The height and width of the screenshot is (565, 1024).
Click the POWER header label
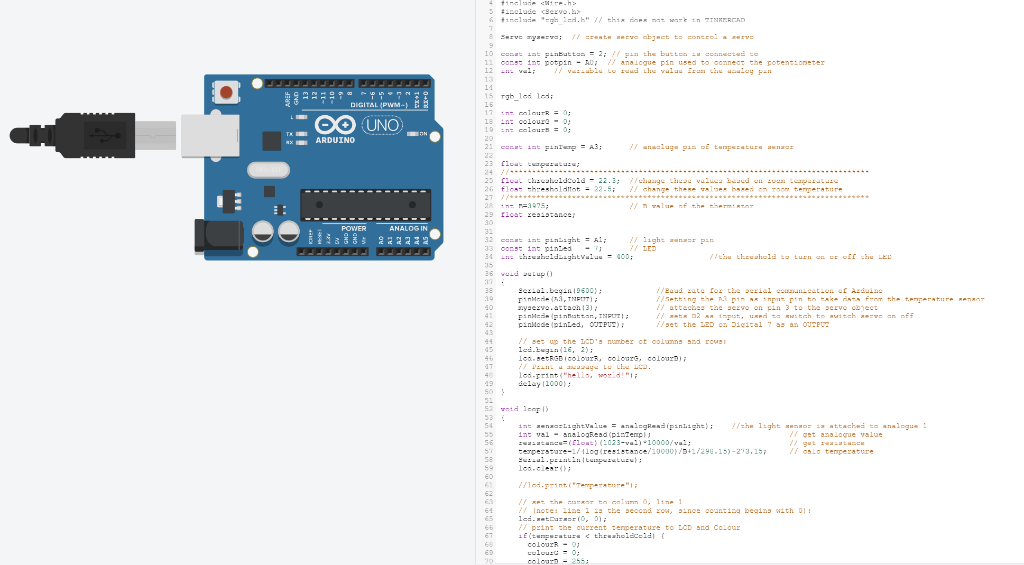(353, 228)
